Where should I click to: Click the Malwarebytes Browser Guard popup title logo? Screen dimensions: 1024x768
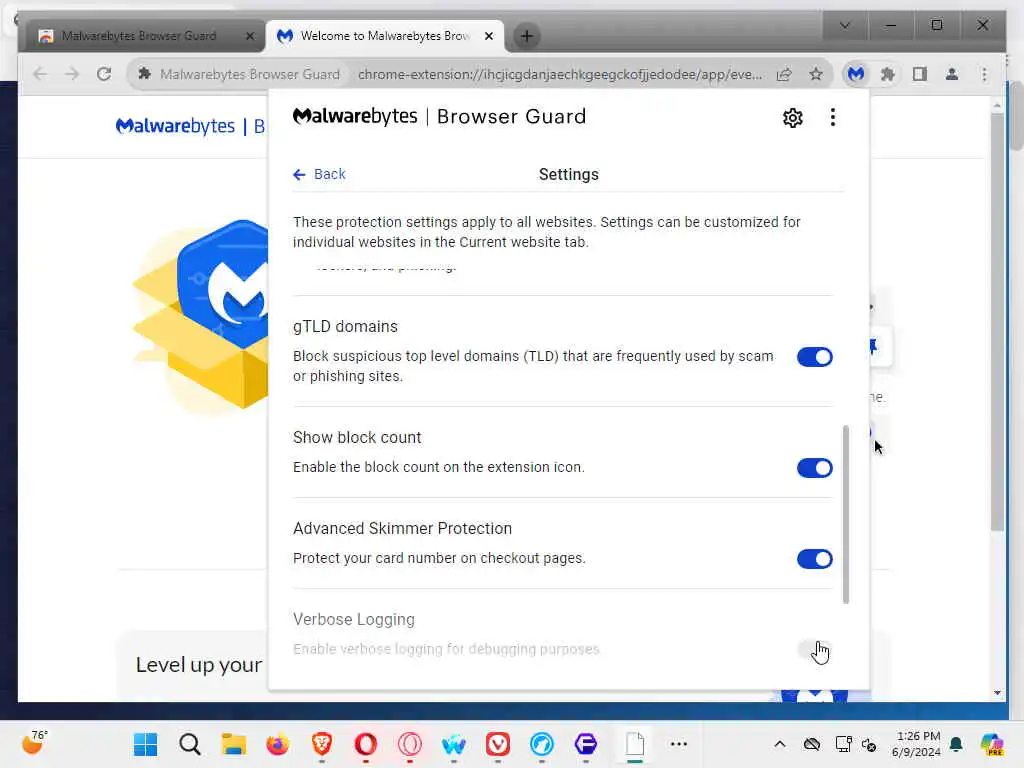coord(439,117)
